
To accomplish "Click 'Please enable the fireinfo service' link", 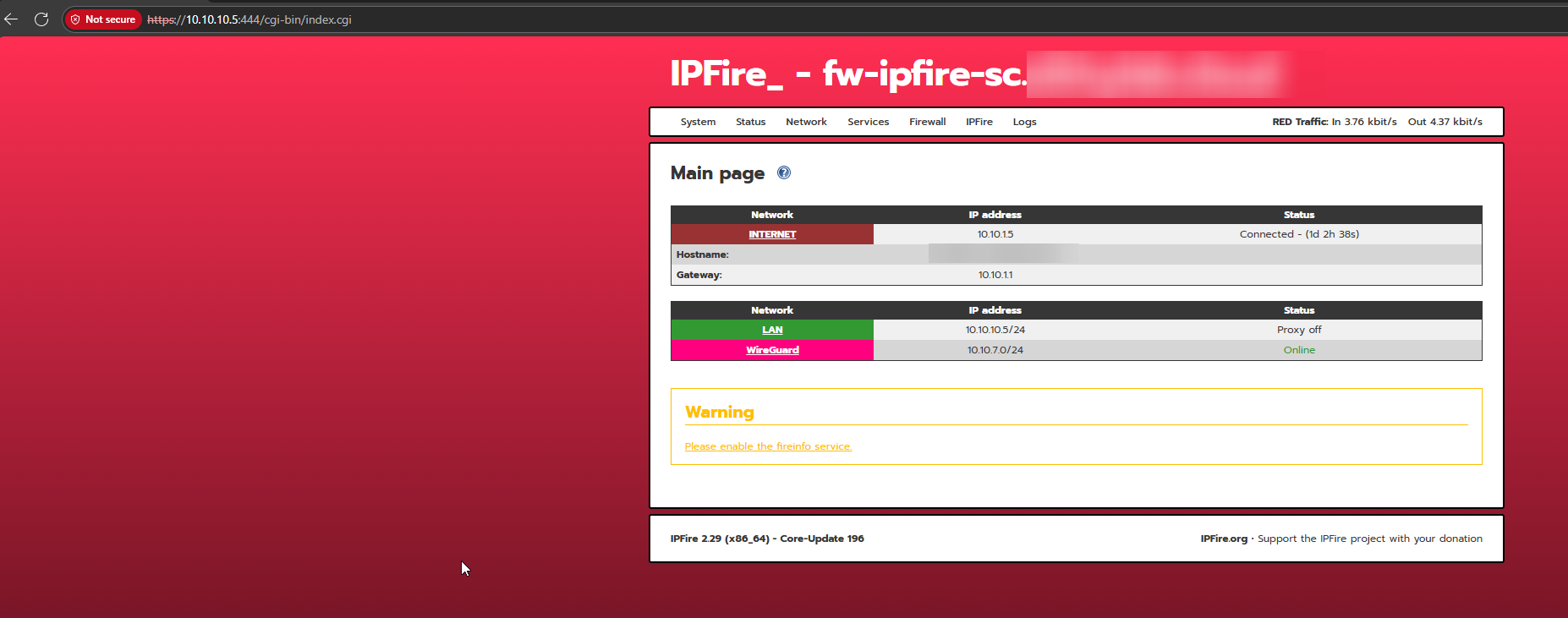I will 768,446.
